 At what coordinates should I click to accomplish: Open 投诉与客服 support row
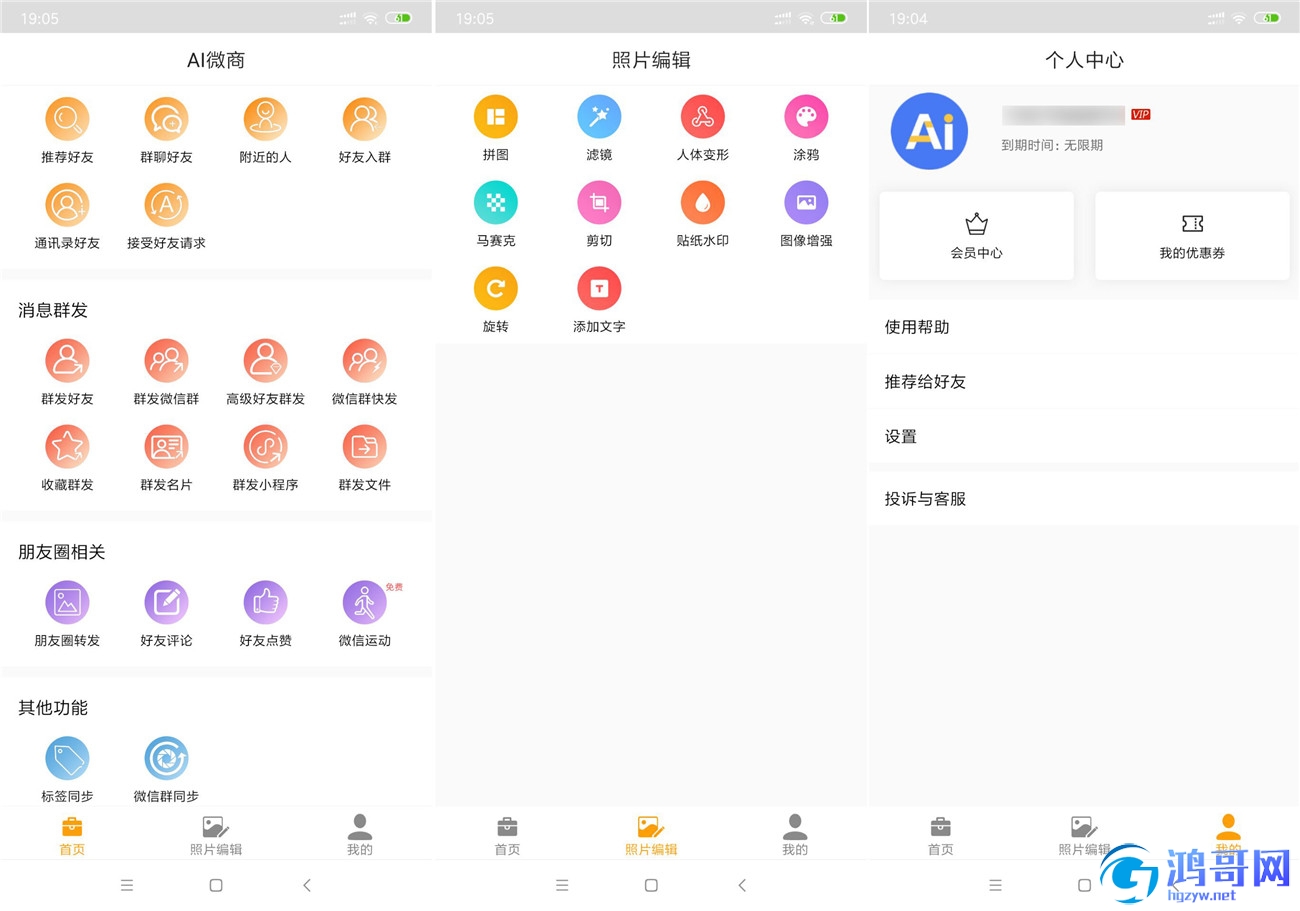(x=1084, y=498)
